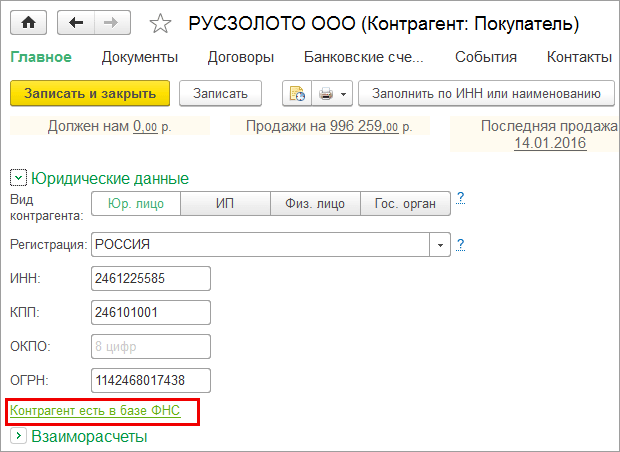
Task: Select Гос. орган contractor type
Action: click(x=405, y=204)
